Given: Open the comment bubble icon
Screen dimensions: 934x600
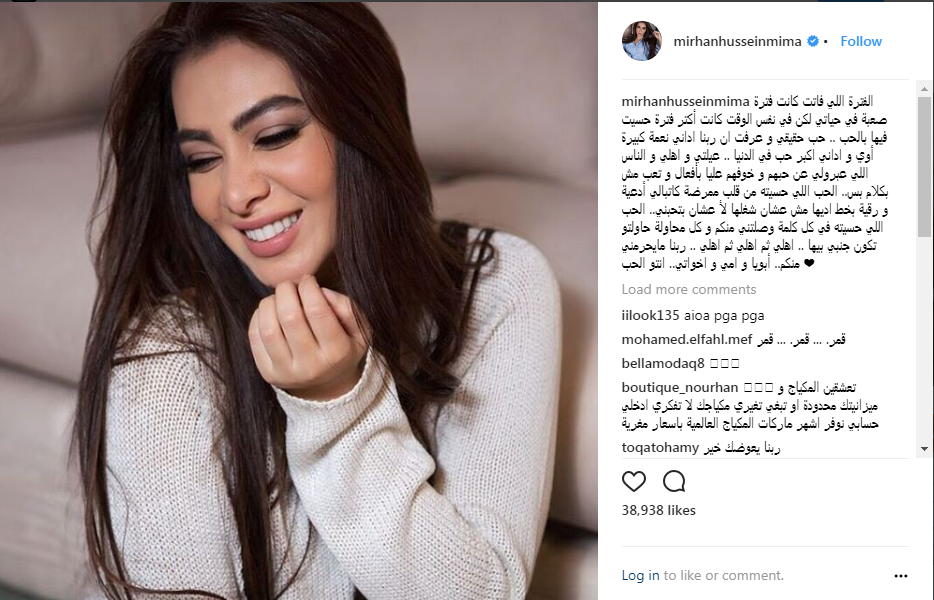Looking at the screenshot, I should (x=674, y=481).
